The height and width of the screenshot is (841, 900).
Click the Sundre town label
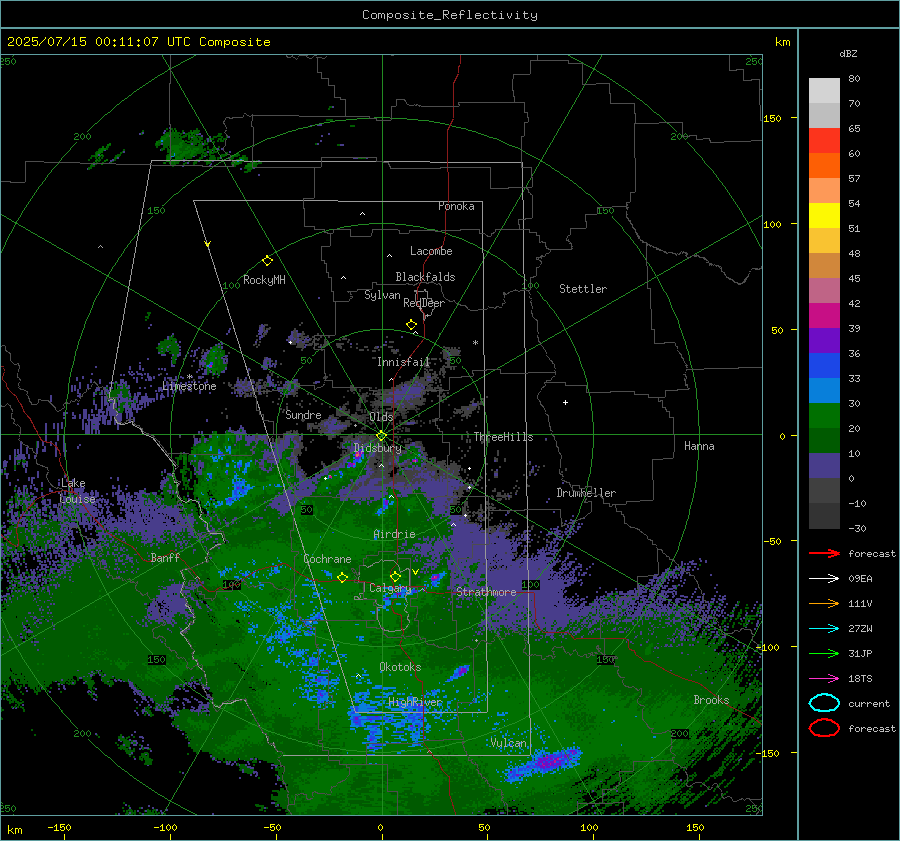[x=303, y=415]
